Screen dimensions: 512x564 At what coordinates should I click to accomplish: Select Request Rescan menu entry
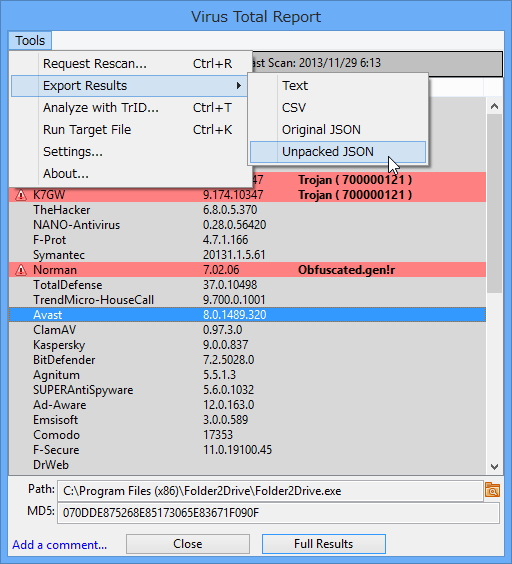click(x=131, y=64)
